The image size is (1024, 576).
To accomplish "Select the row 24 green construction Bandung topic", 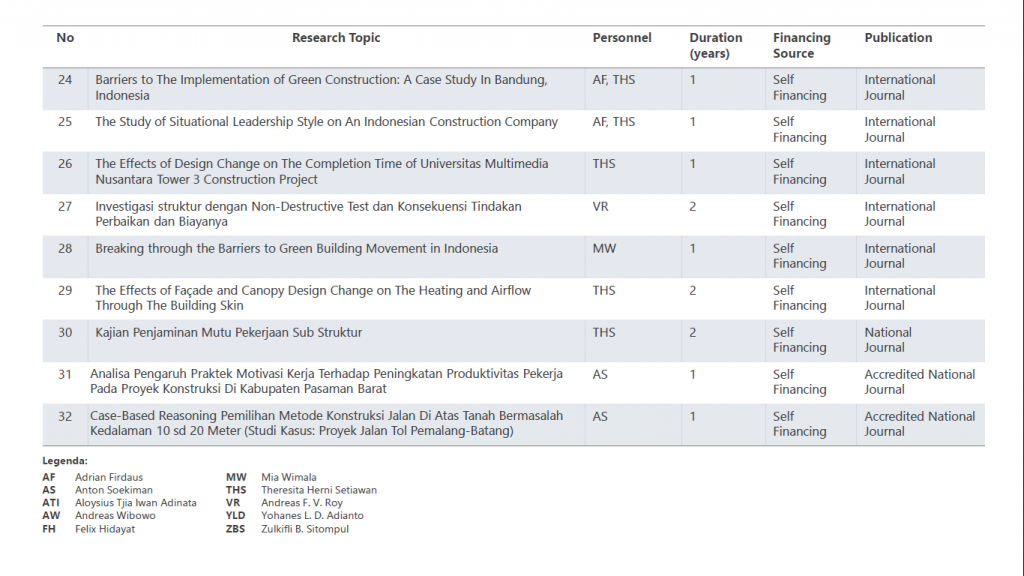I will pyautogui.click(x=321, y=88).
